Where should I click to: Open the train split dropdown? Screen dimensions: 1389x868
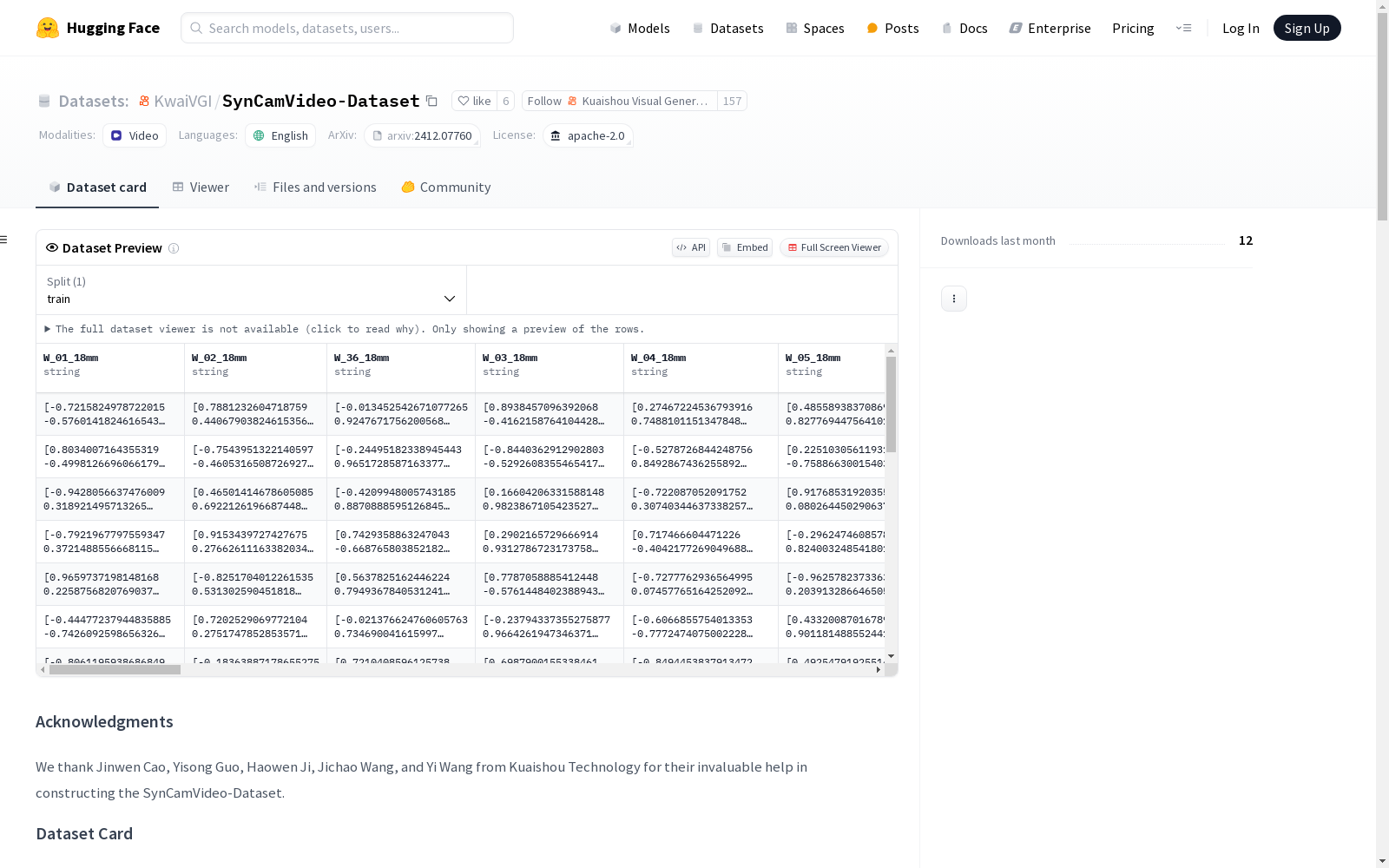(251, 290)
